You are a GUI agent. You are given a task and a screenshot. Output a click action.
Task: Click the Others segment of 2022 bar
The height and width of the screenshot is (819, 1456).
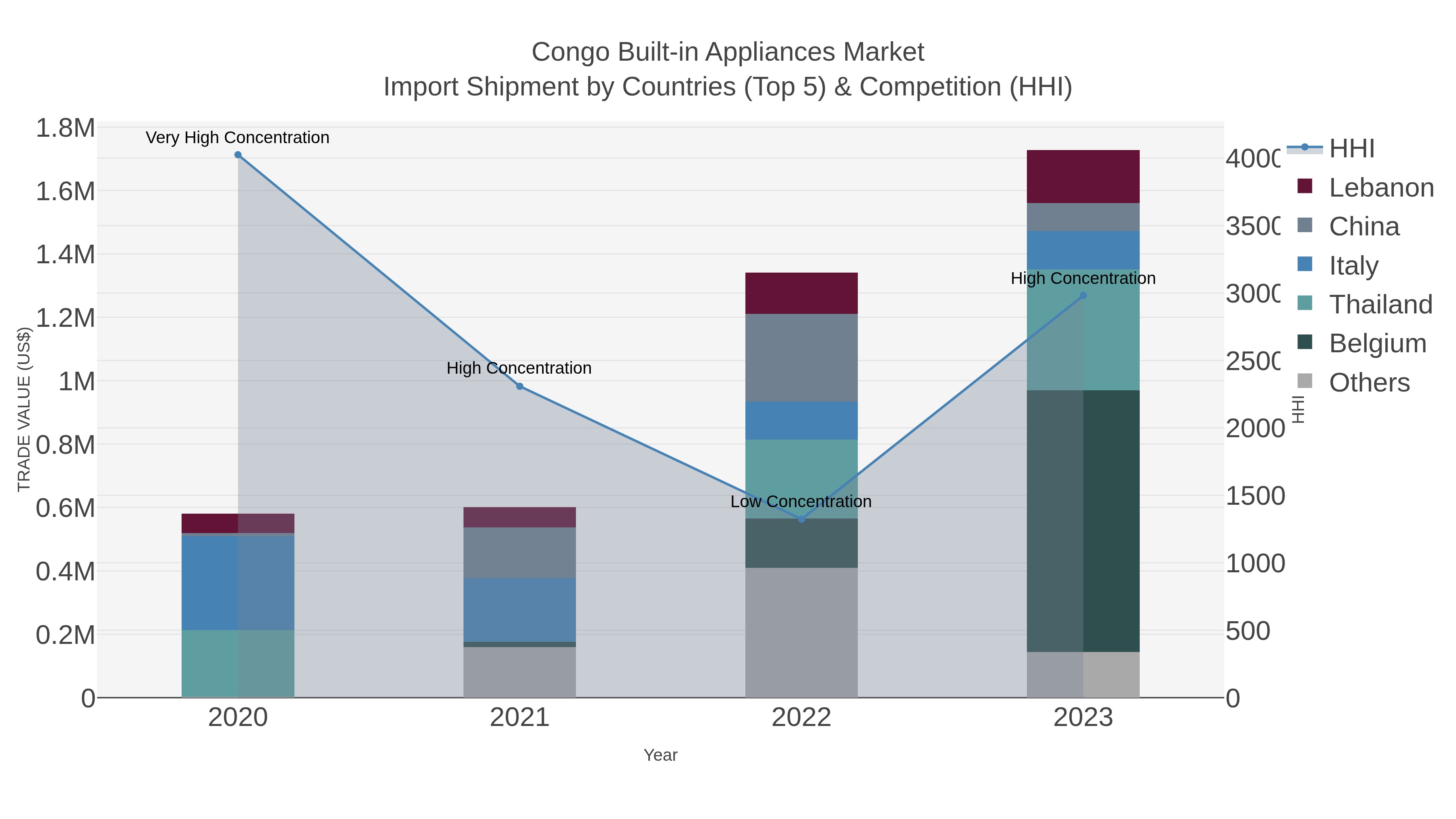[x=802, y=633]
